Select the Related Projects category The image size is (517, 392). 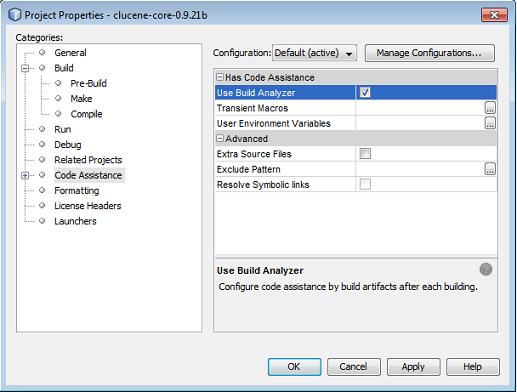coord(88,160)
